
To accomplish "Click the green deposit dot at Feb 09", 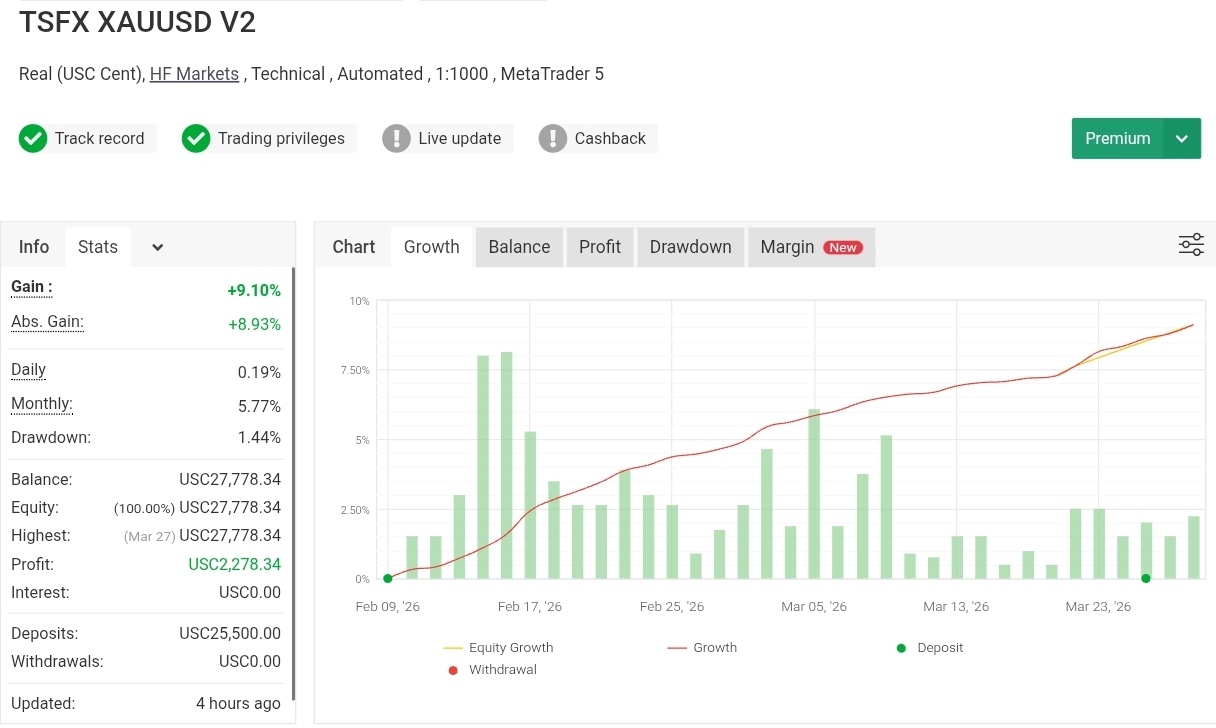I will tap(388, 578).
